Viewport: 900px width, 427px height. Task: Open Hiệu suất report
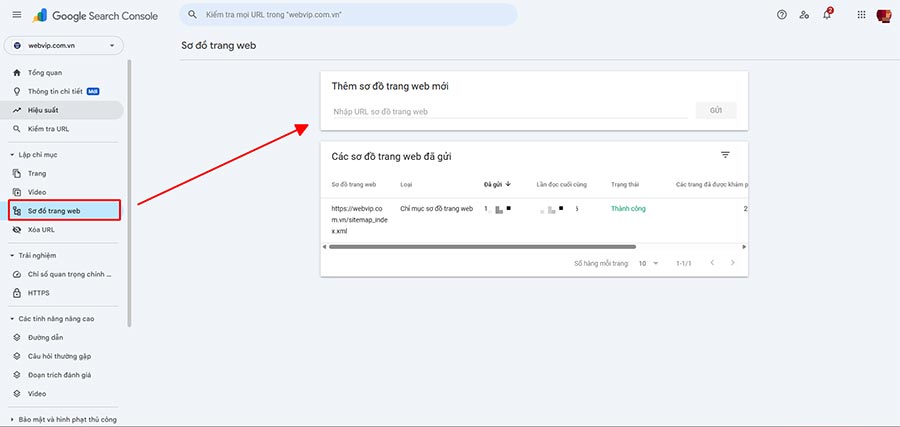[x=63, y=110]
